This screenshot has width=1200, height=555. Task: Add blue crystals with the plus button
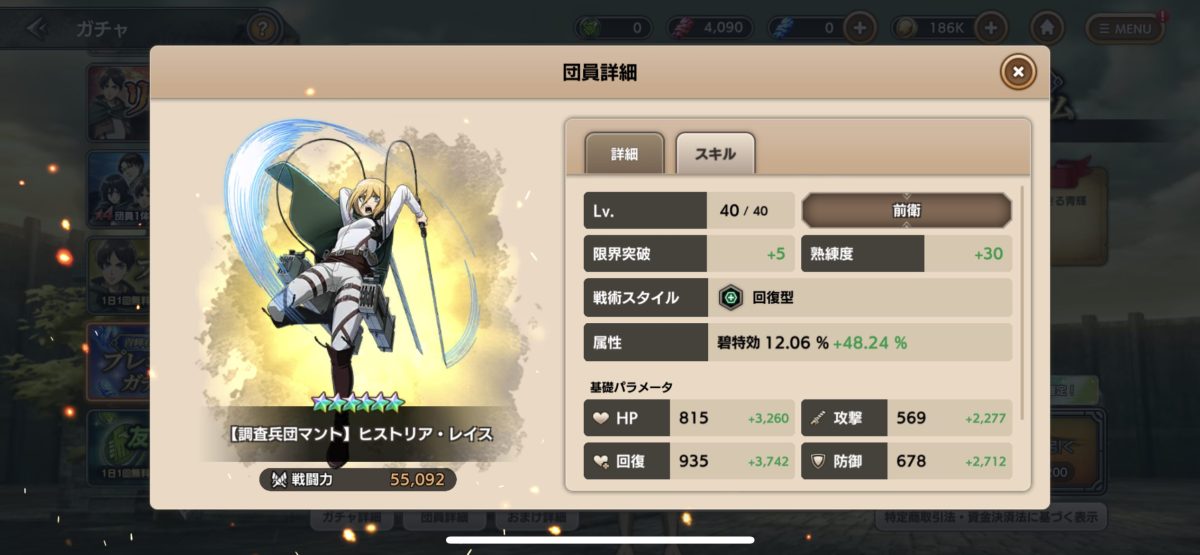tap(859, 28)
